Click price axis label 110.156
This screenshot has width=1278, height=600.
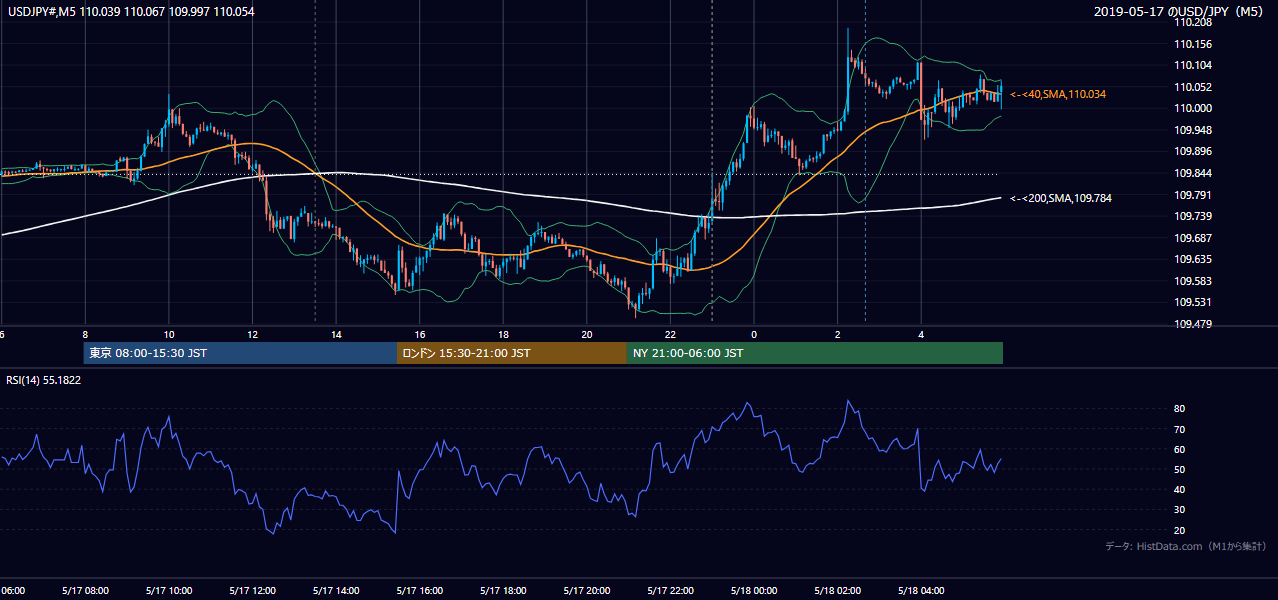[1194, 44]
